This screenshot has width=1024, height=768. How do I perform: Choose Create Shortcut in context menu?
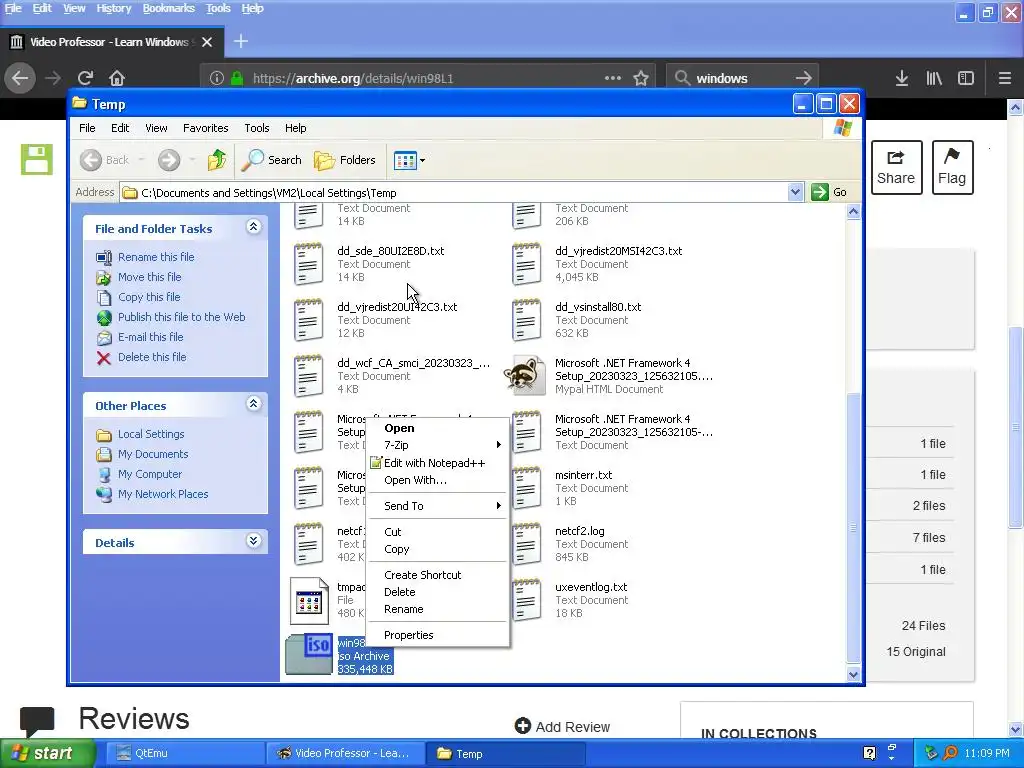[438, 575]
